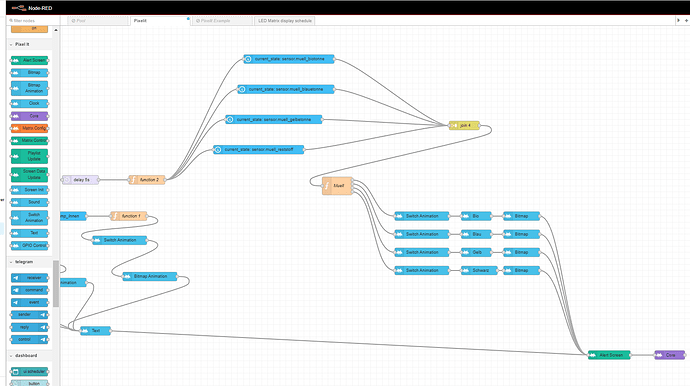Screen dimensions: 690x386
Task: Select the Switch Animation node feeding Bio
Action: 422,216
